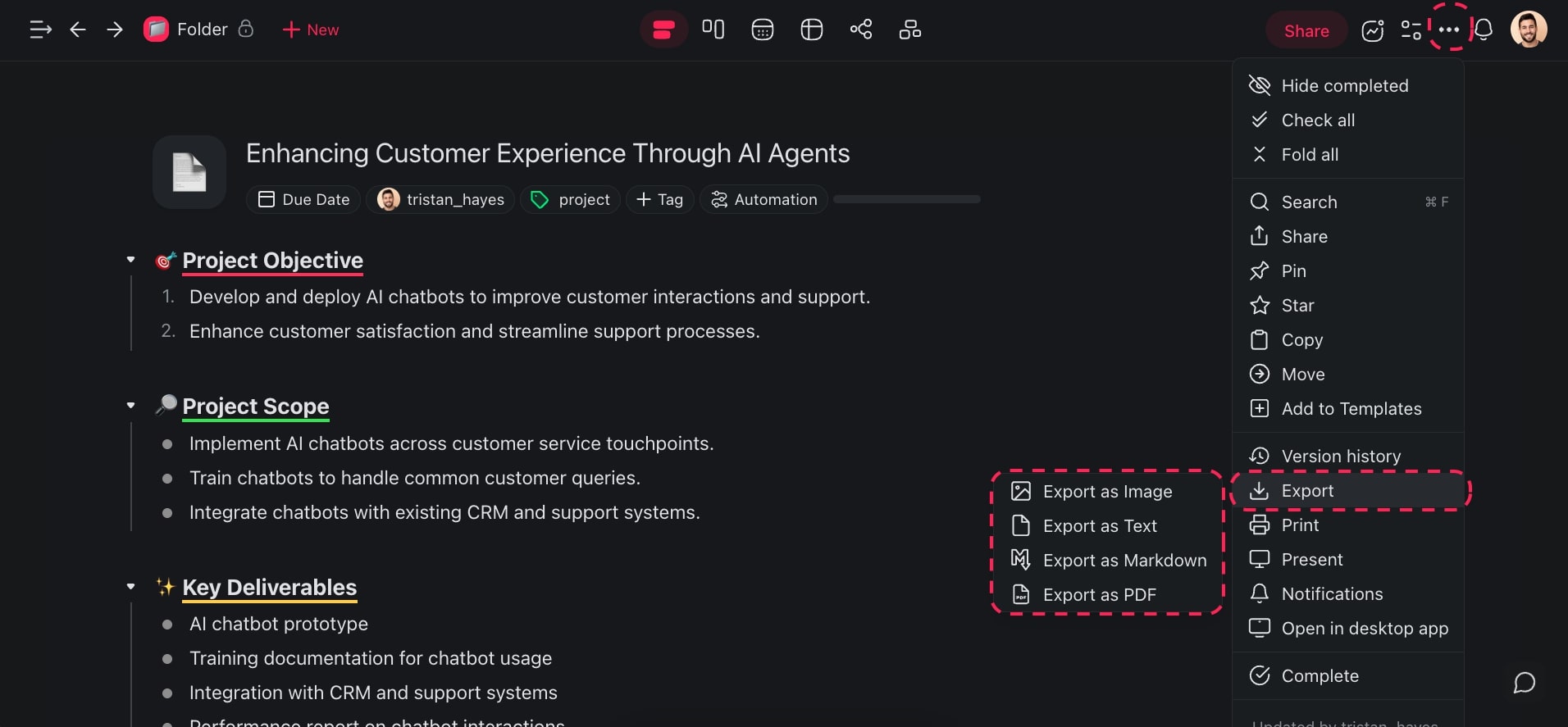Switch to the table view icon
1568x727 pixels.
[811, 30]
